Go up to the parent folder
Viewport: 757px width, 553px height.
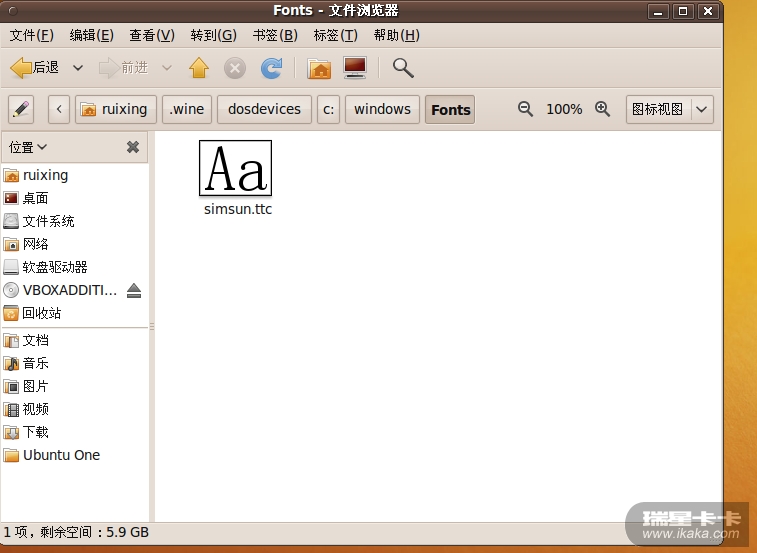click(199, 68)
